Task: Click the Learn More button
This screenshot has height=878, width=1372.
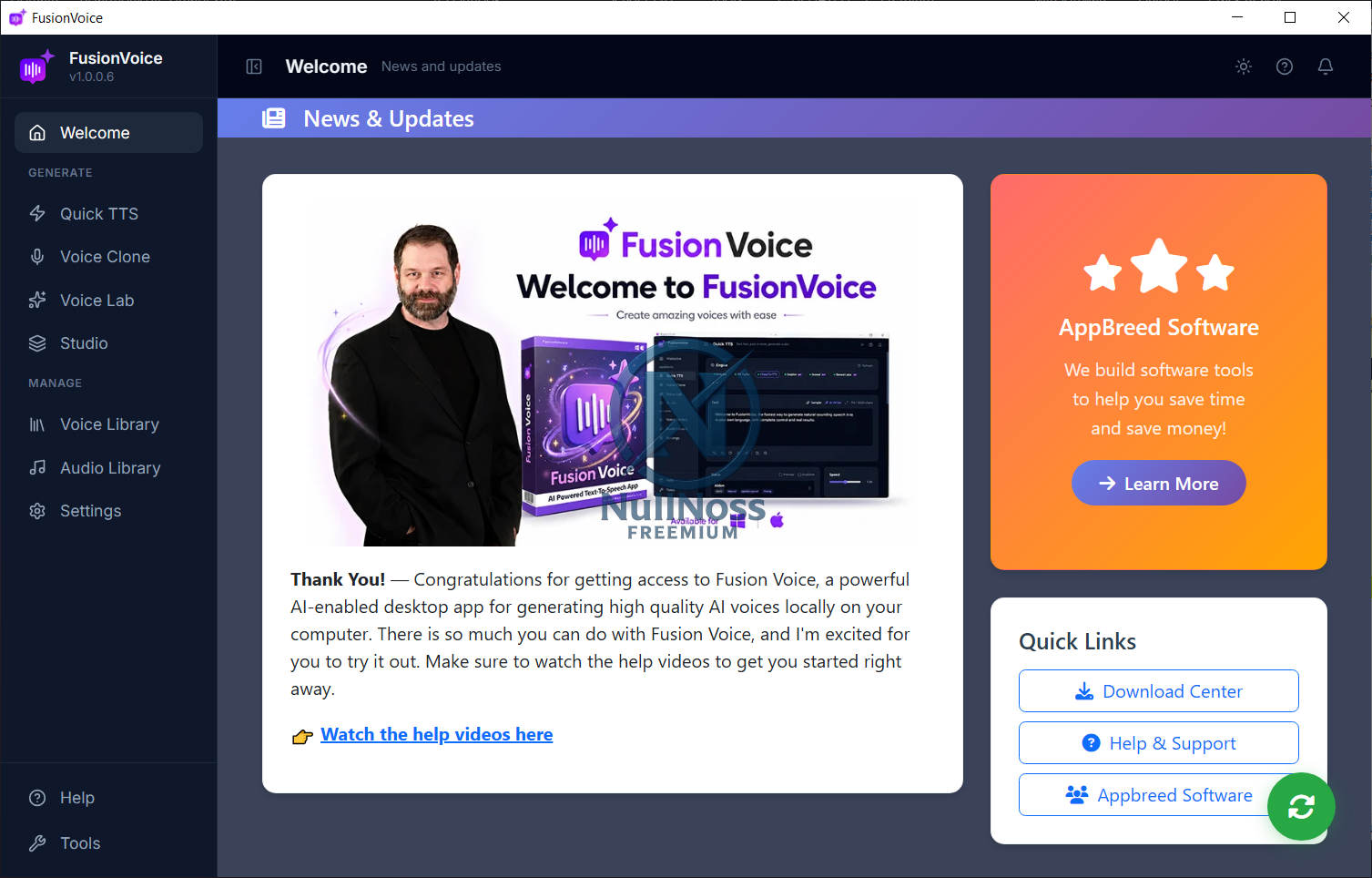Action: tap(1159, 484)
